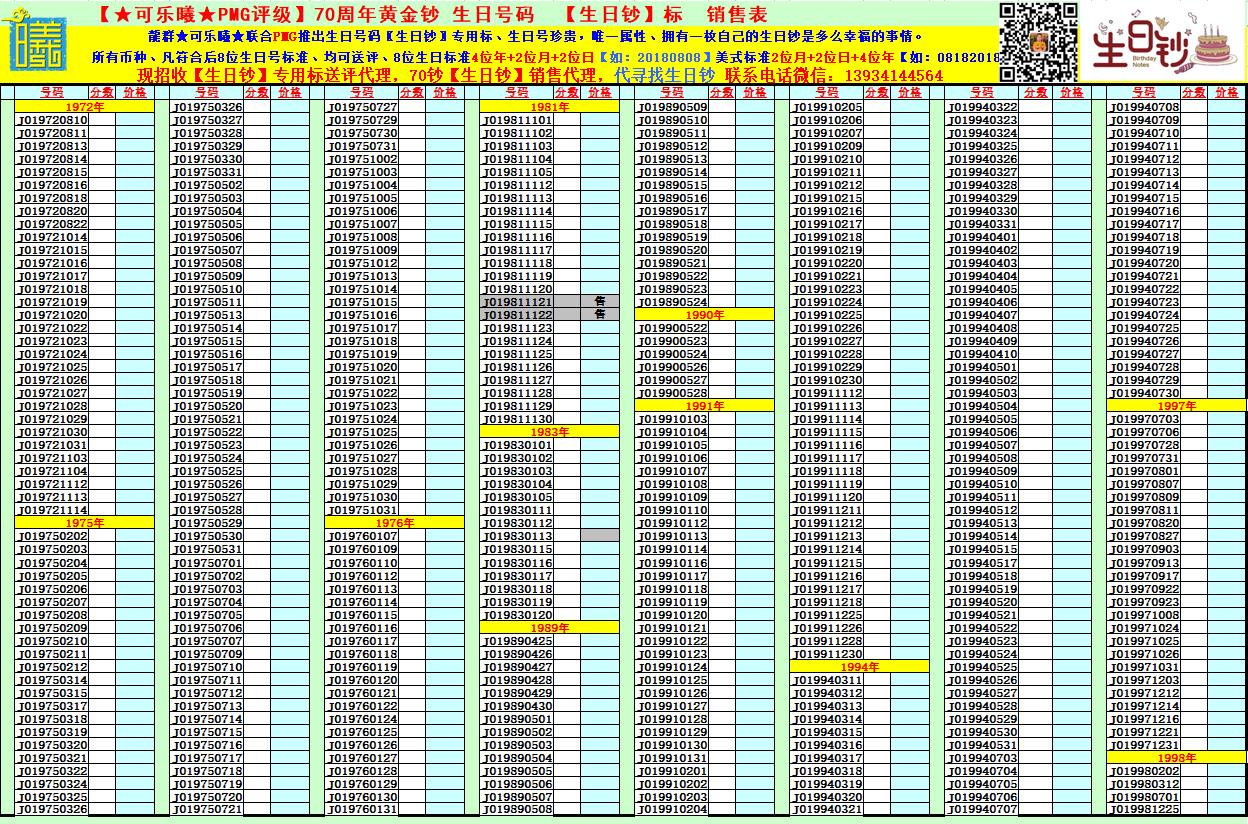
Task: Click serial number J019911230
Action: tap(828, 654)
